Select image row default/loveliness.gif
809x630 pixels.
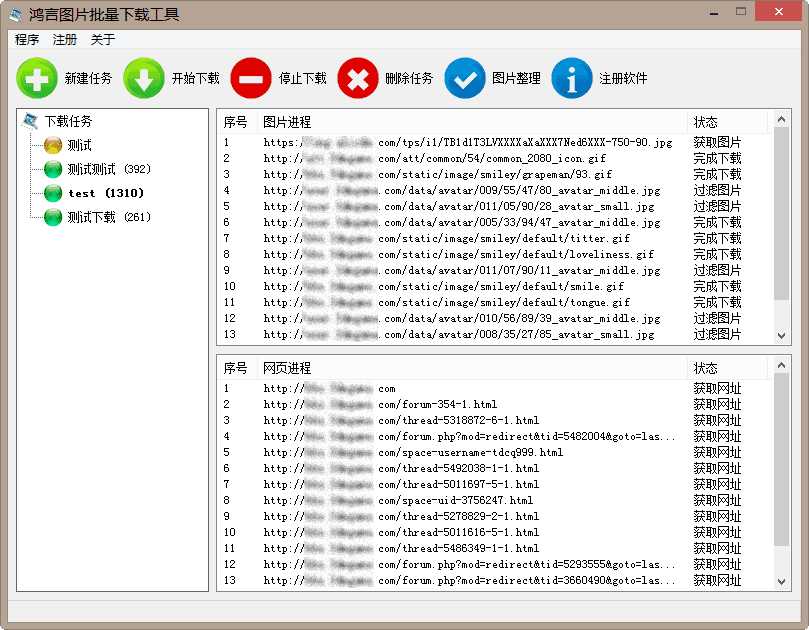pos(495,254)
